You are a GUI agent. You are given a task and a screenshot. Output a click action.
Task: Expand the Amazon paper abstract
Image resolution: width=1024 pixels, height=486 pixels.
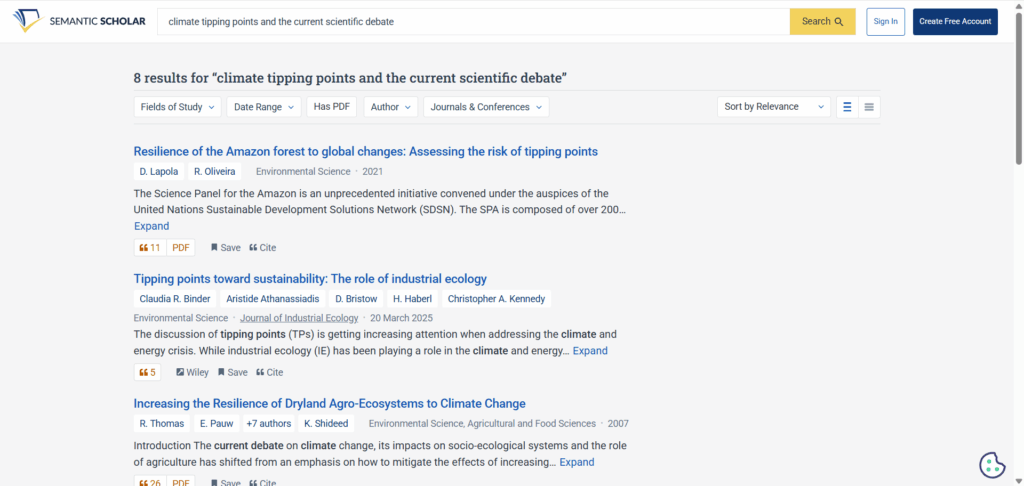(x=152, y=226)
